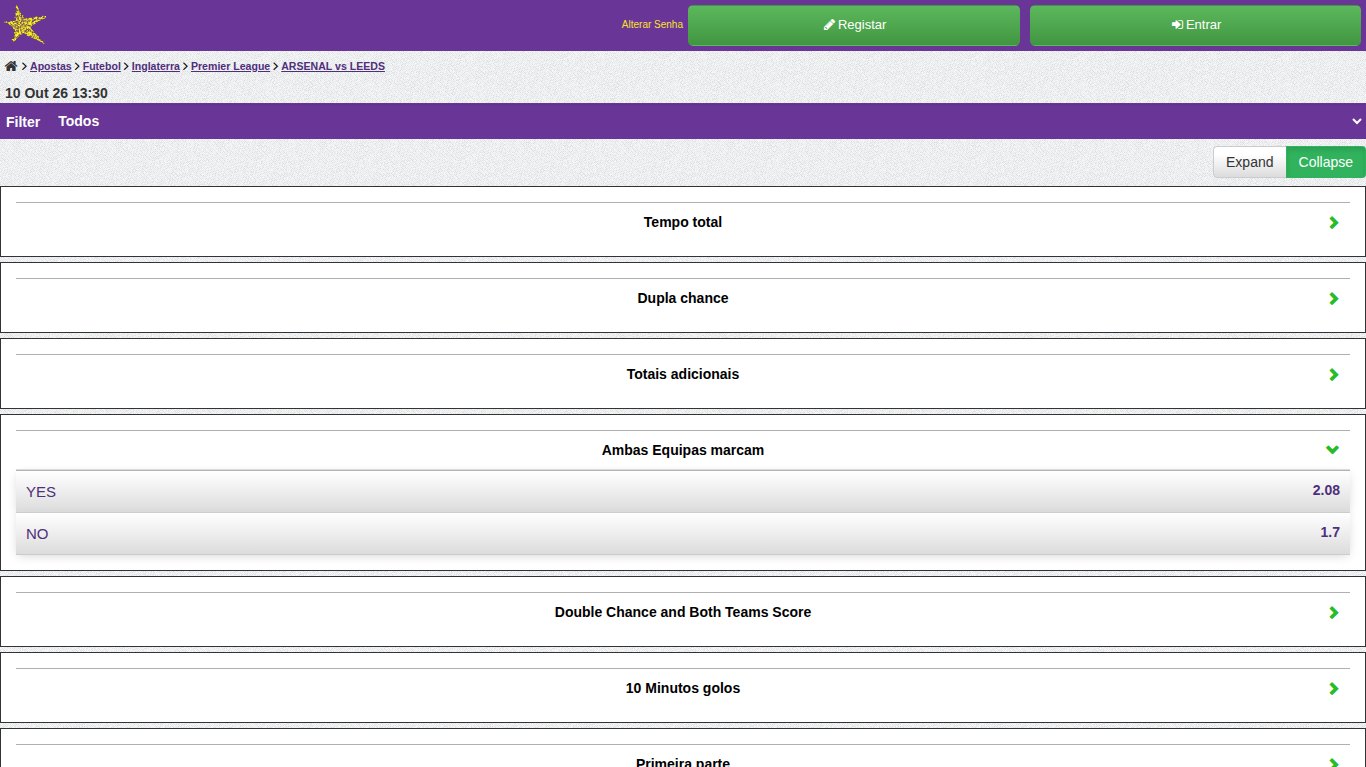
Task: Click the Dupla chance heading
Action: (683, 298)
